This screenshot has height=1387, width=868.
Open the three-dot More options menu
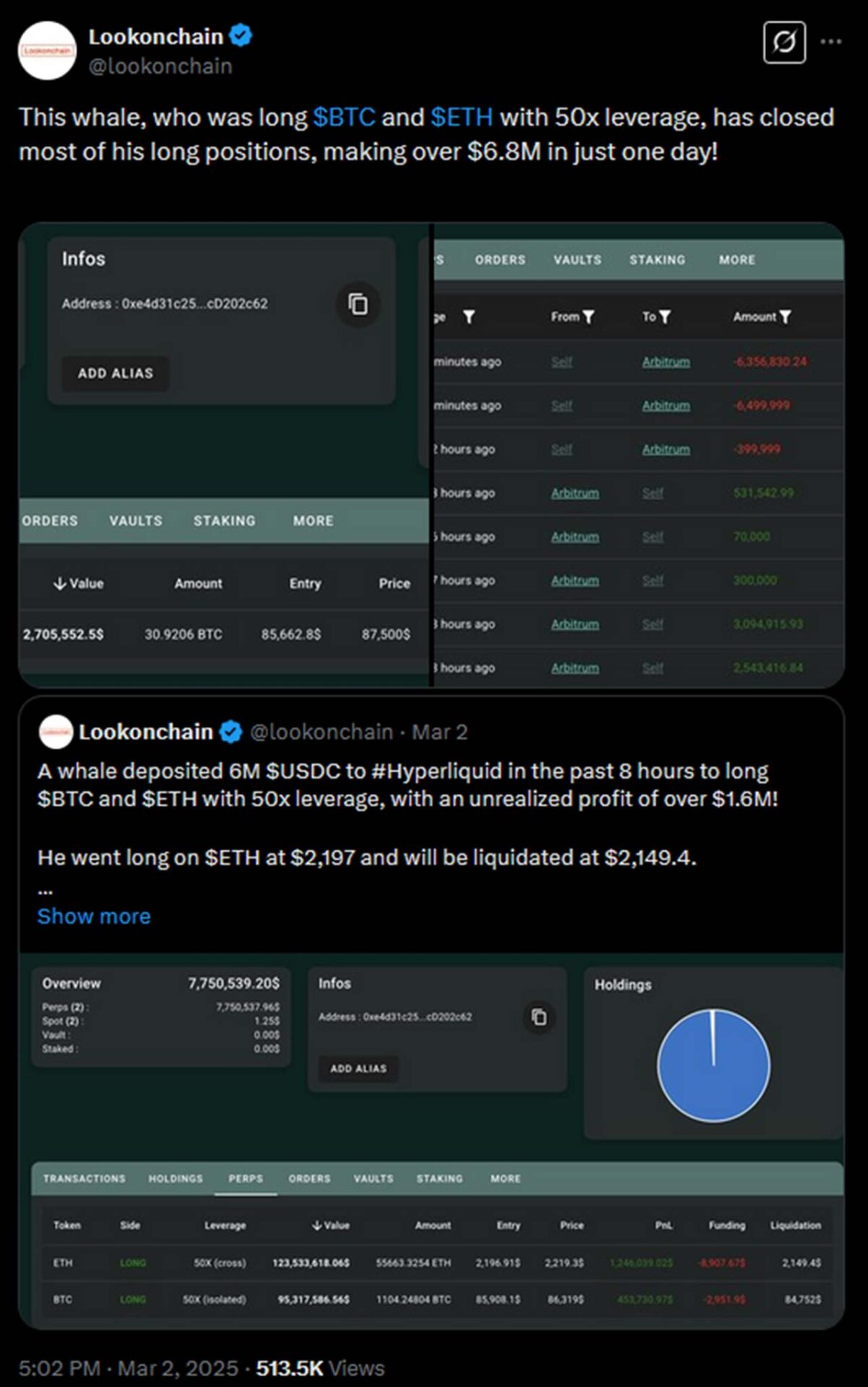(831, 42)
